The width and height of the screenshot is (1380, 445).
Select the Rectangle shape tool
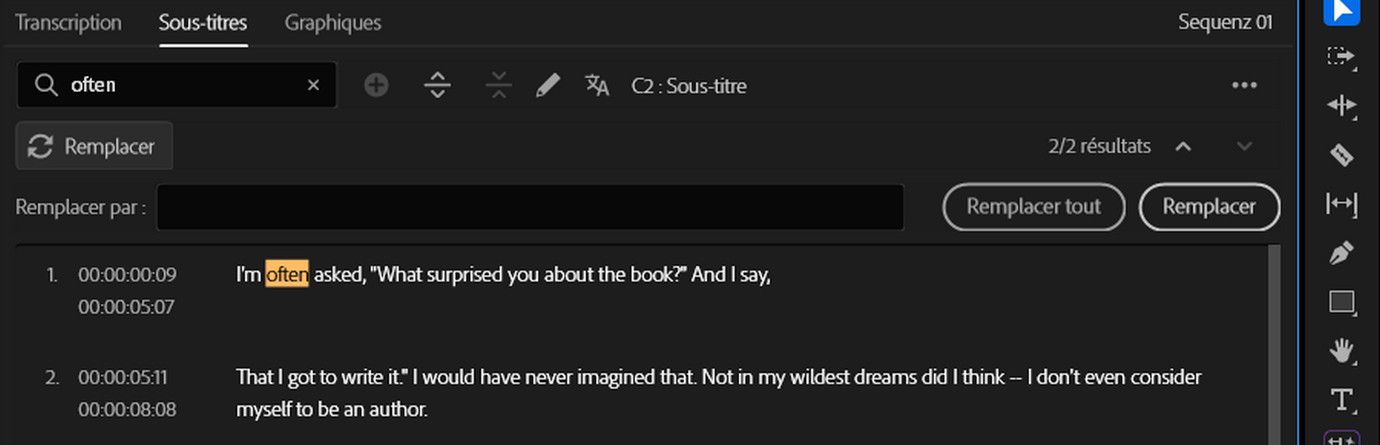pyautogui.click(x=1341, y=302)
